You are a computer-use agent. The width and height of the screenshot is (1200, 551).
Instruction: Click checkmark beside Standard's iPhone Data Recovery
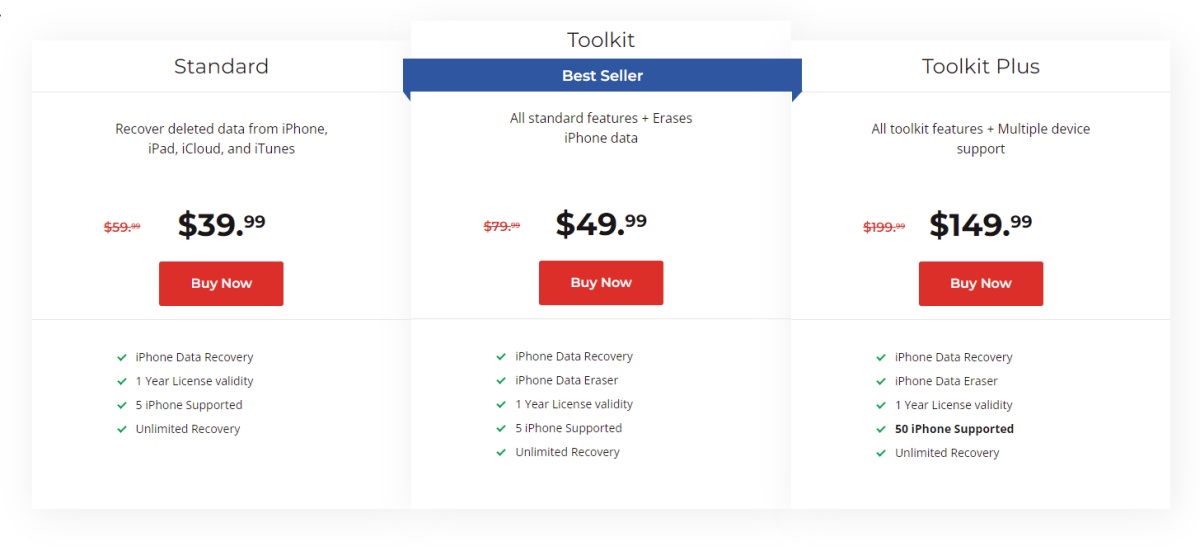point(122,357)
